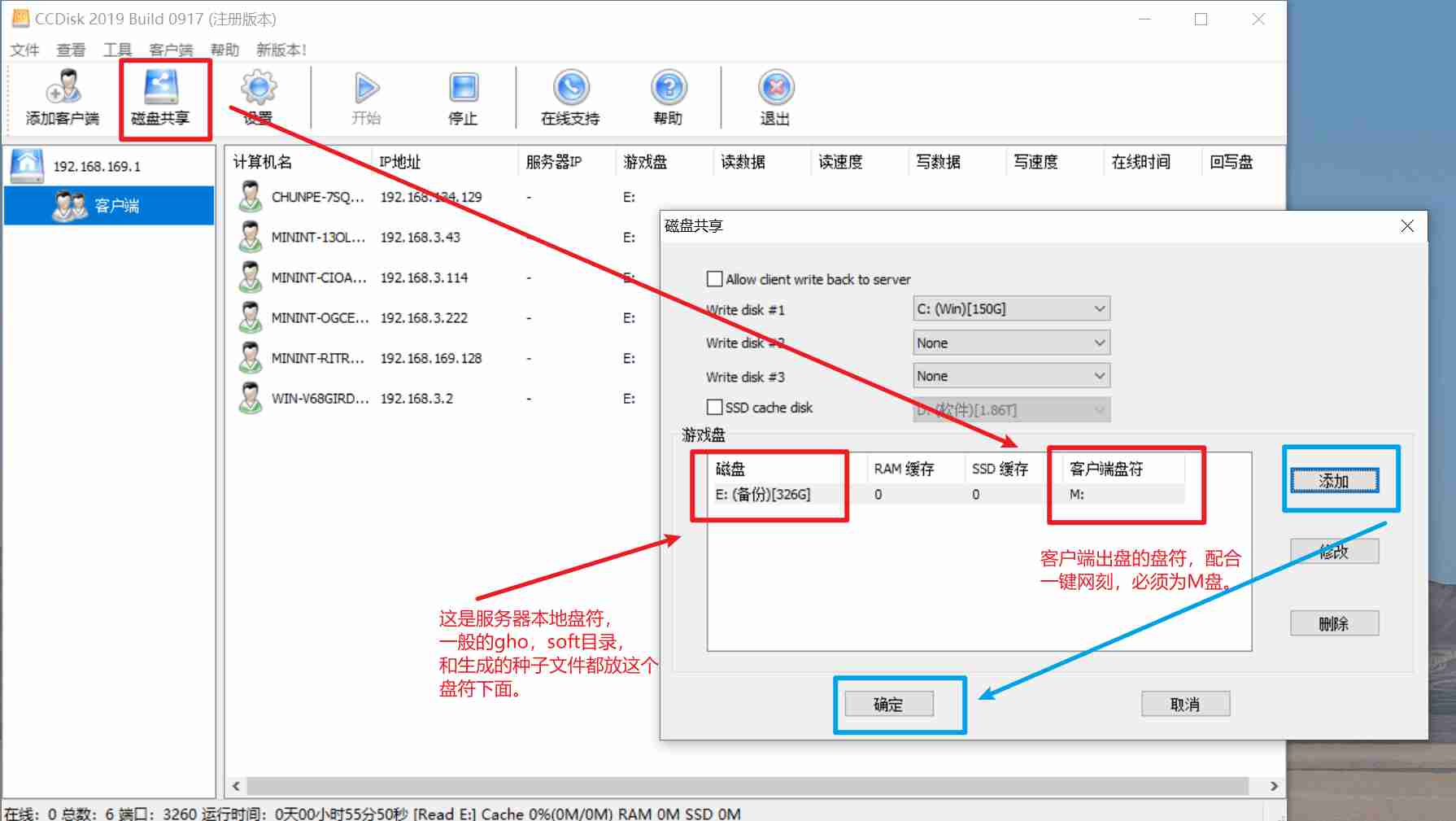Image resolution: width=1456 pixels, height=821 pixels.
Task: Open the 文件 (File) menu
Action: coord(24,50)
